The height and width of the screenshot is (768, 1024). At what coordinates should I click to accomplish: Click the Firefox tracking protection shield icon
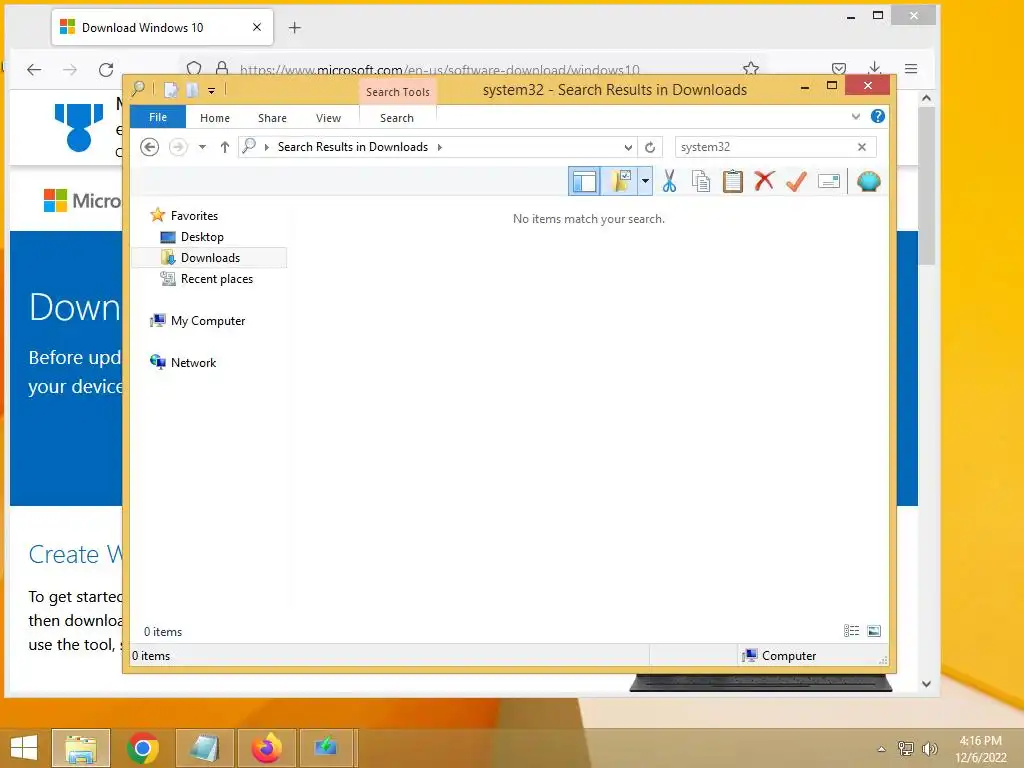click(x=194, y=69)
